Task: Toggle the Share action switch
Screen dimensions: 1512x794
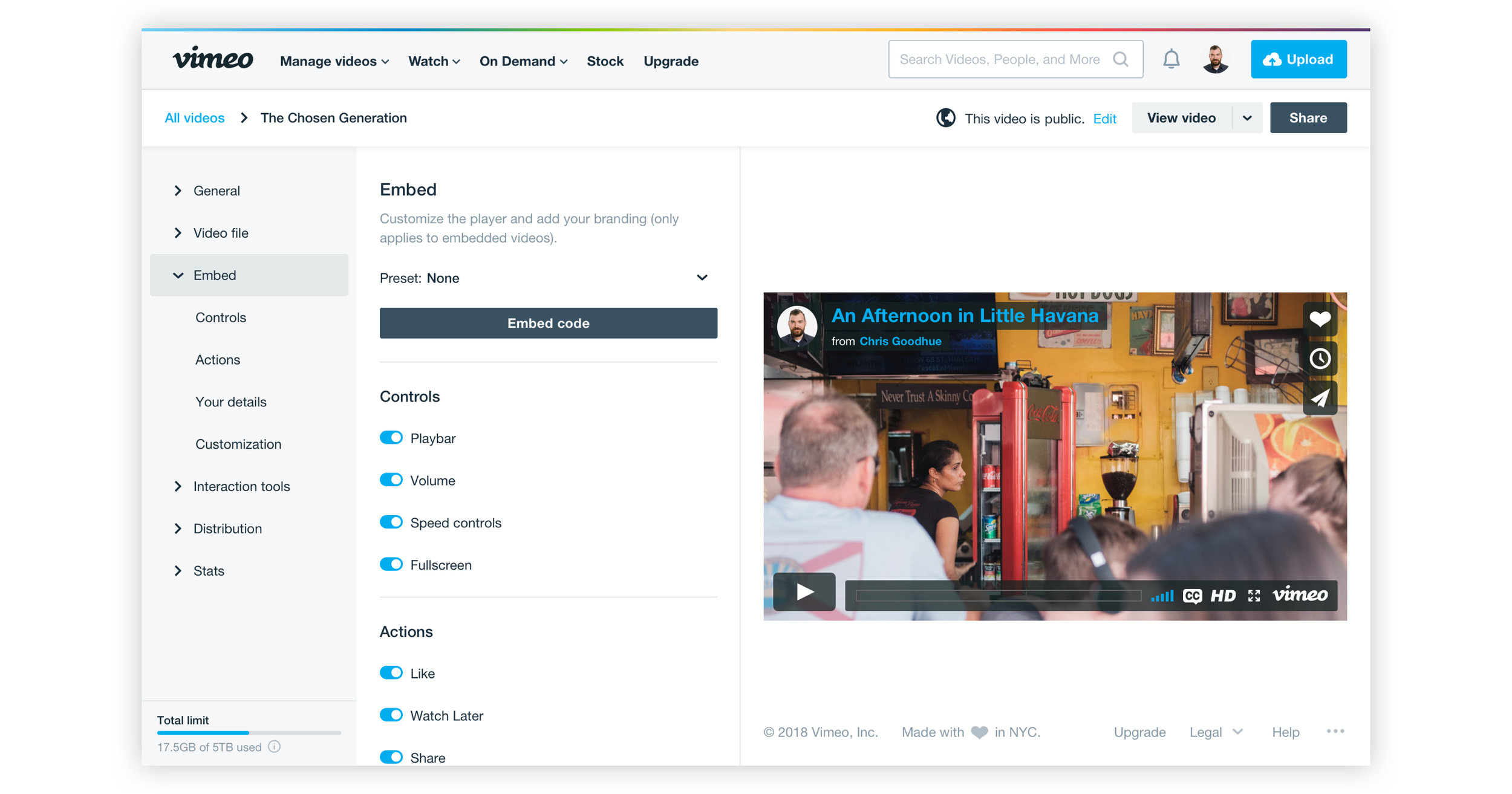Action: tap(391, 758)
